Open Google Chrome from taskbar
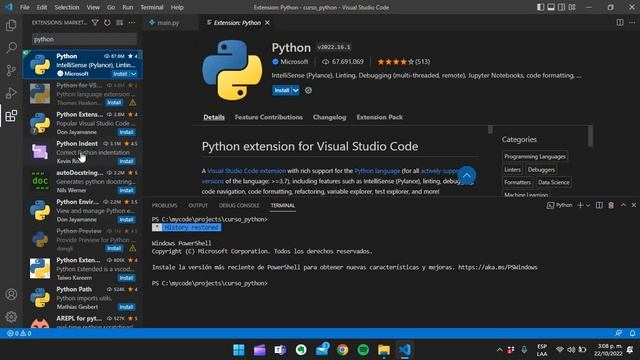This screenshot has height=360, width=640. (x=342, y=350)
